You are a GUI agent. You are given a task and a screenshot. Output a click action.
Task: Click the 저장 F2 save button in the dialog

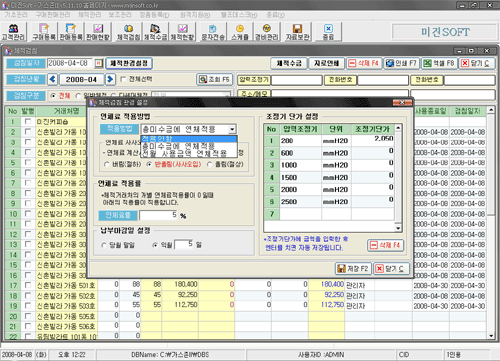(353, 269)
